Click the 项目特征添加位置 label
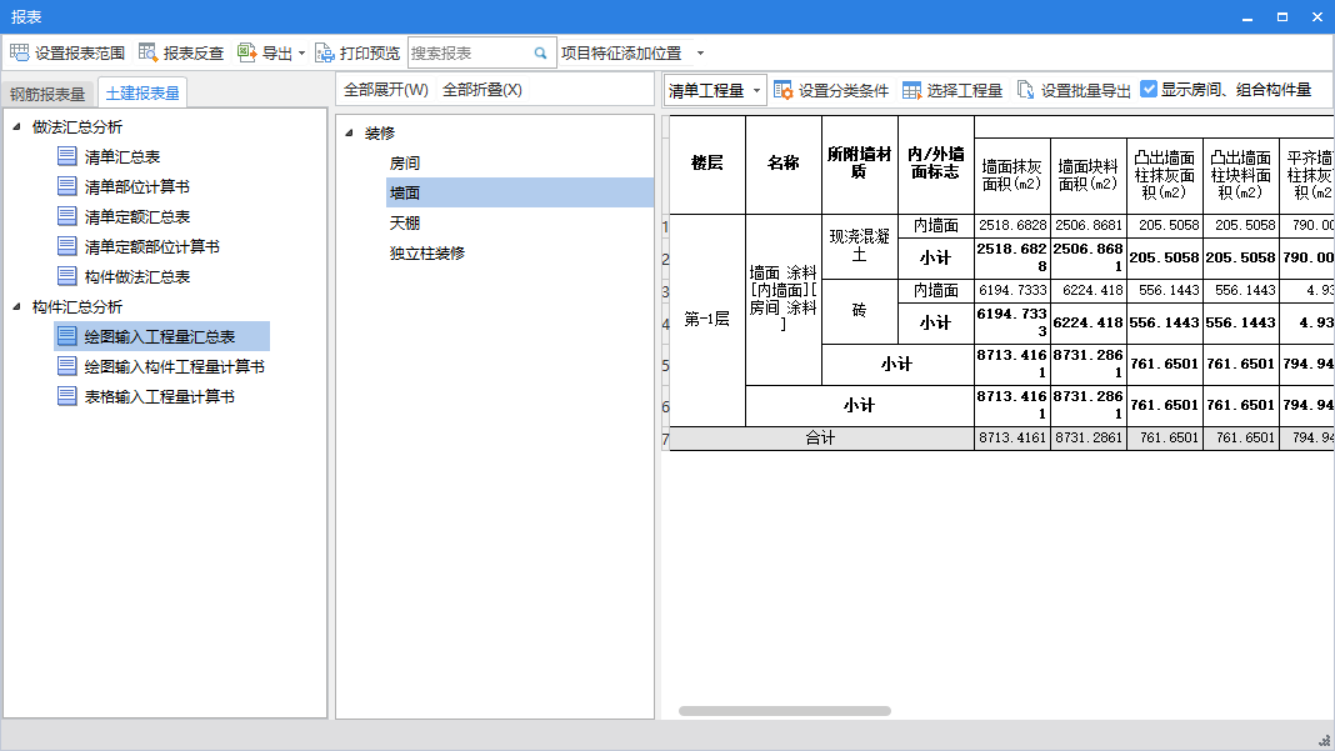Image resolution: width=1335 pixels, height=751 pixels. [621, 53]
